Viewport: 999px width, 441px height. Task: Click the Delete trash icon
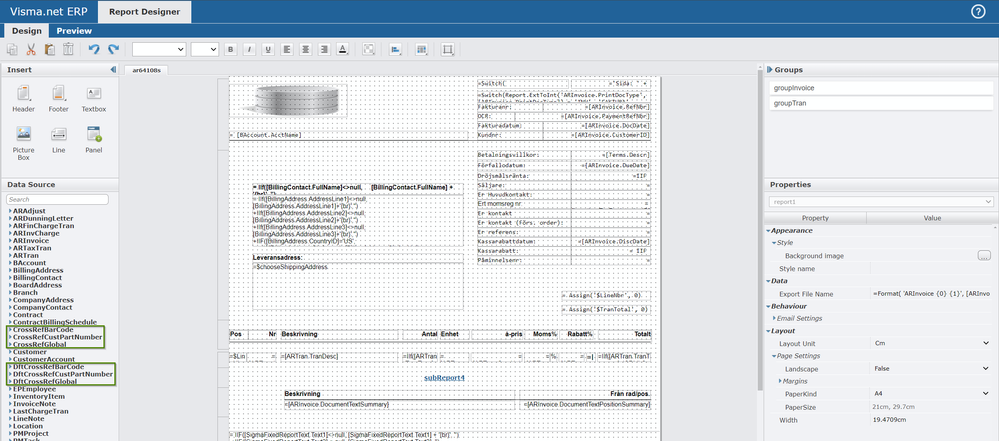[x=68, y=50]
